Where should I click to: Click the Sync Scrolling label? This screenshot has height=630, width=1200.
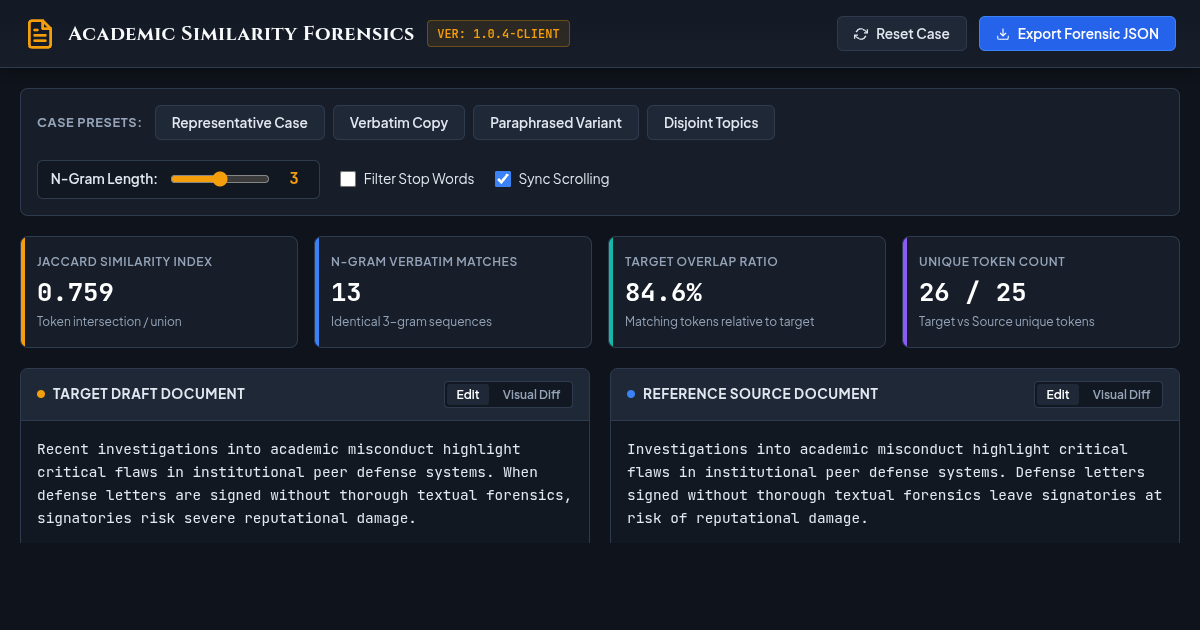(x=564, y=179)
